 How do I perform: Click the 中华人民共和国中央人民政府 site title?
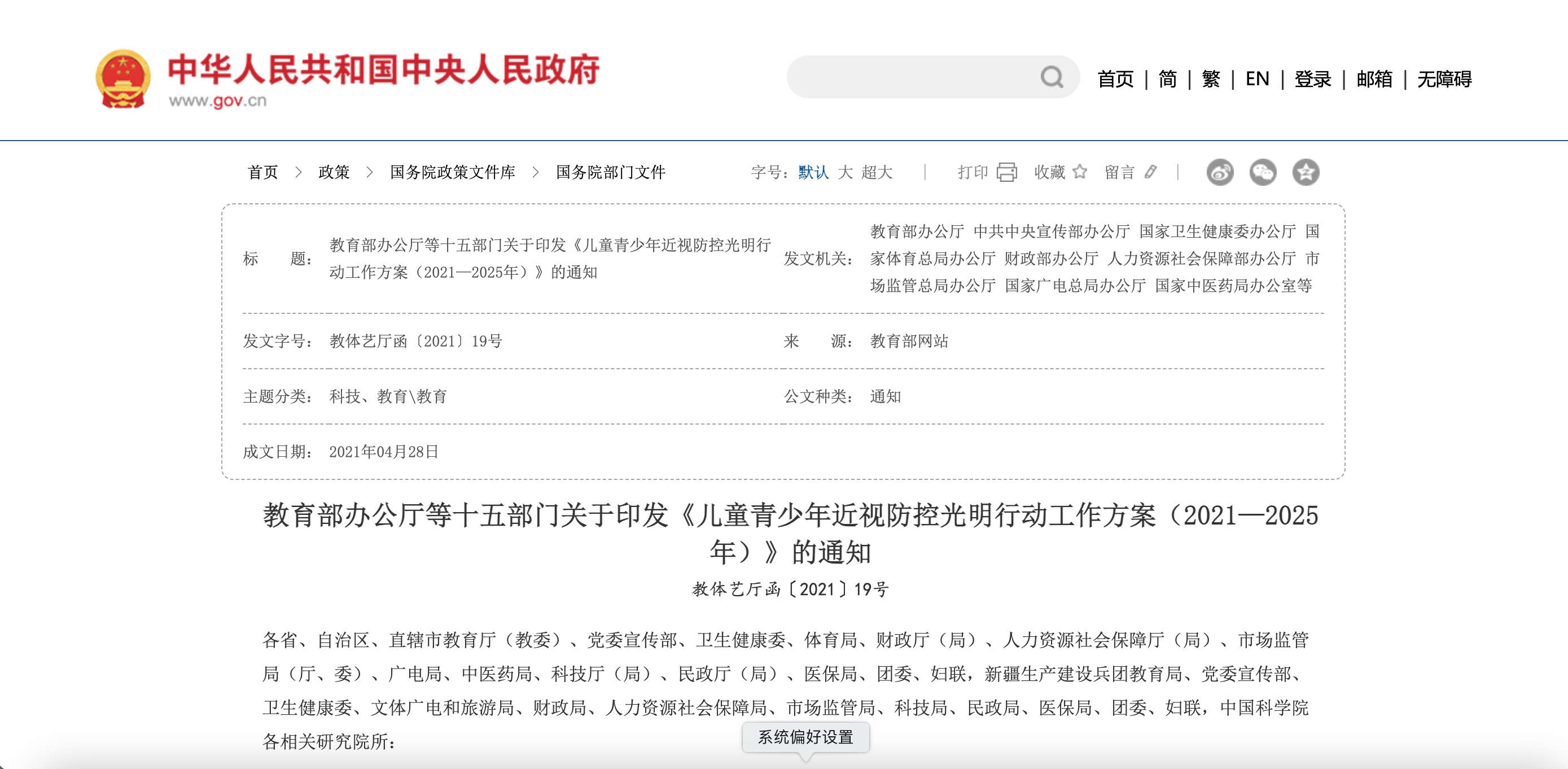coord(383,69)
